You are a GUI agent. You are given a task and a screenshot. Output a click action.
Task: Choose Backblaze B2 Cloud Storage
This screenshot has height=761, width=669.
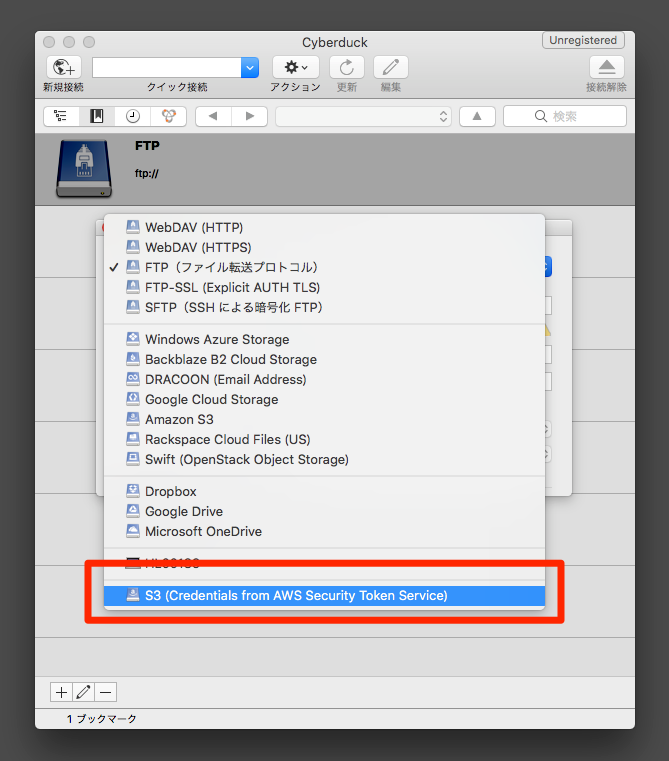[324, 359]
